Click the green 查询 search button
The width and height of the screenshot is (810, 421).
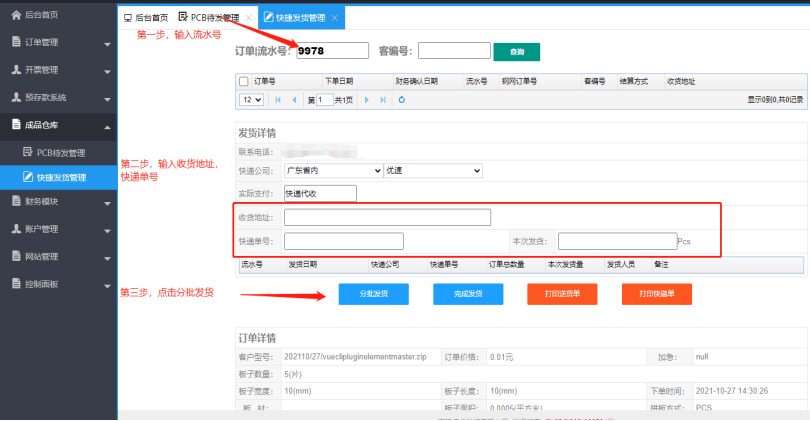516,51
